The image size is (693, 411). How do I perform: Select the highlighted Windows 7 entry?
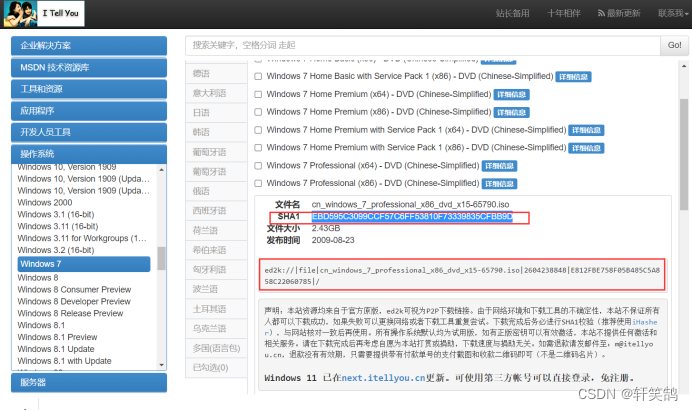point(84,264)
